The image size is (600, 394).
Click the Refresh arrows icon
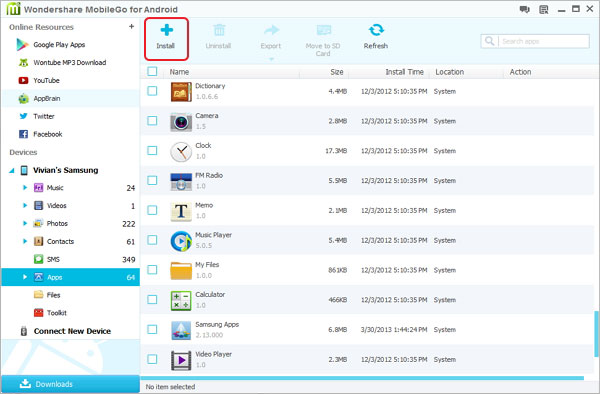[376, 30]
